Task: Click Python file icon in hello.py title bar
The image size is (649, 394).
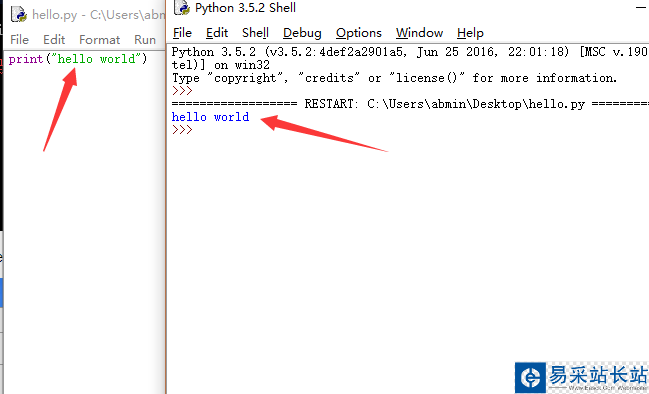Action: pos(19,14)
